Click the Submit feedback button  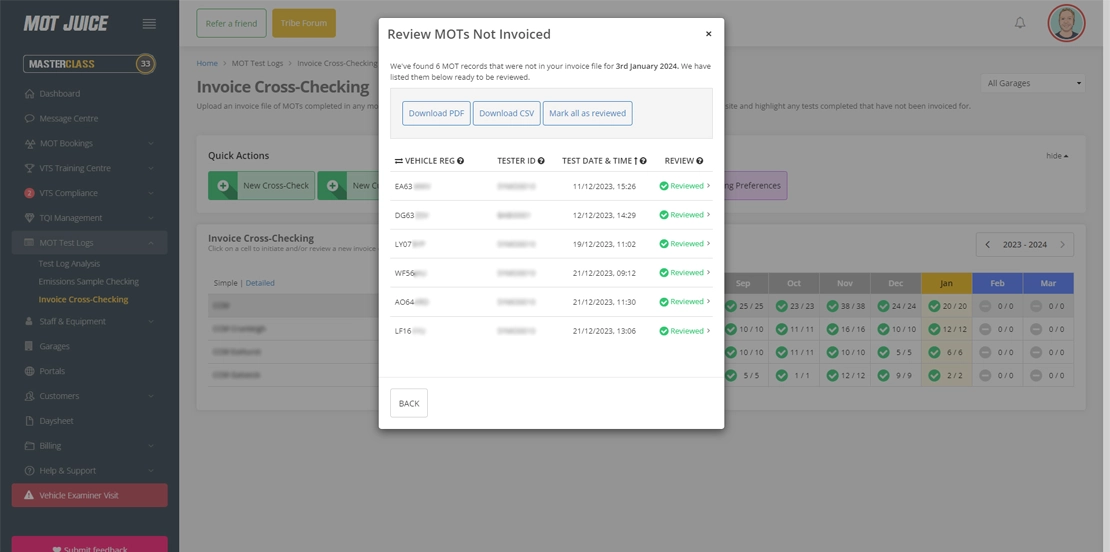(89, 545)
